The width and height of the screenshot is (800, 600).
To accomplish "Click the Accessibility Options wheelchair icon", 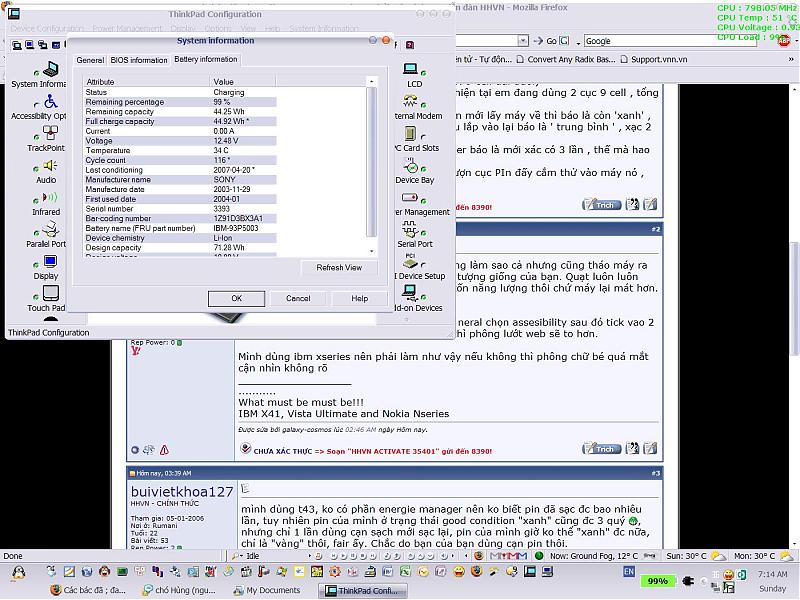I will click(50, 102).
